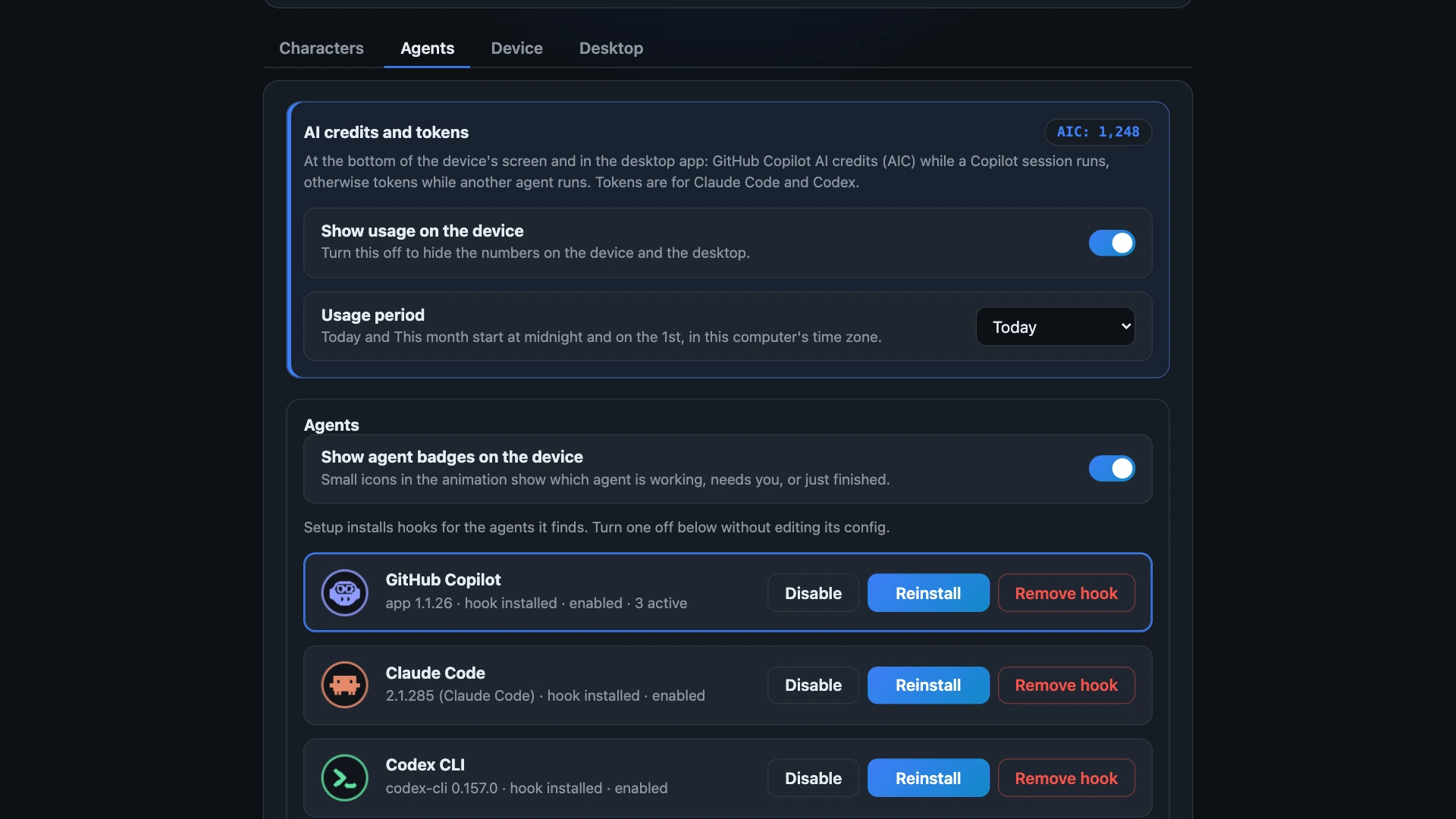The width and height of the screenshot is (1456, 819).
Task: Click the 'Agents' section heading
Action: pyautogui.click(x=331, y=425)
